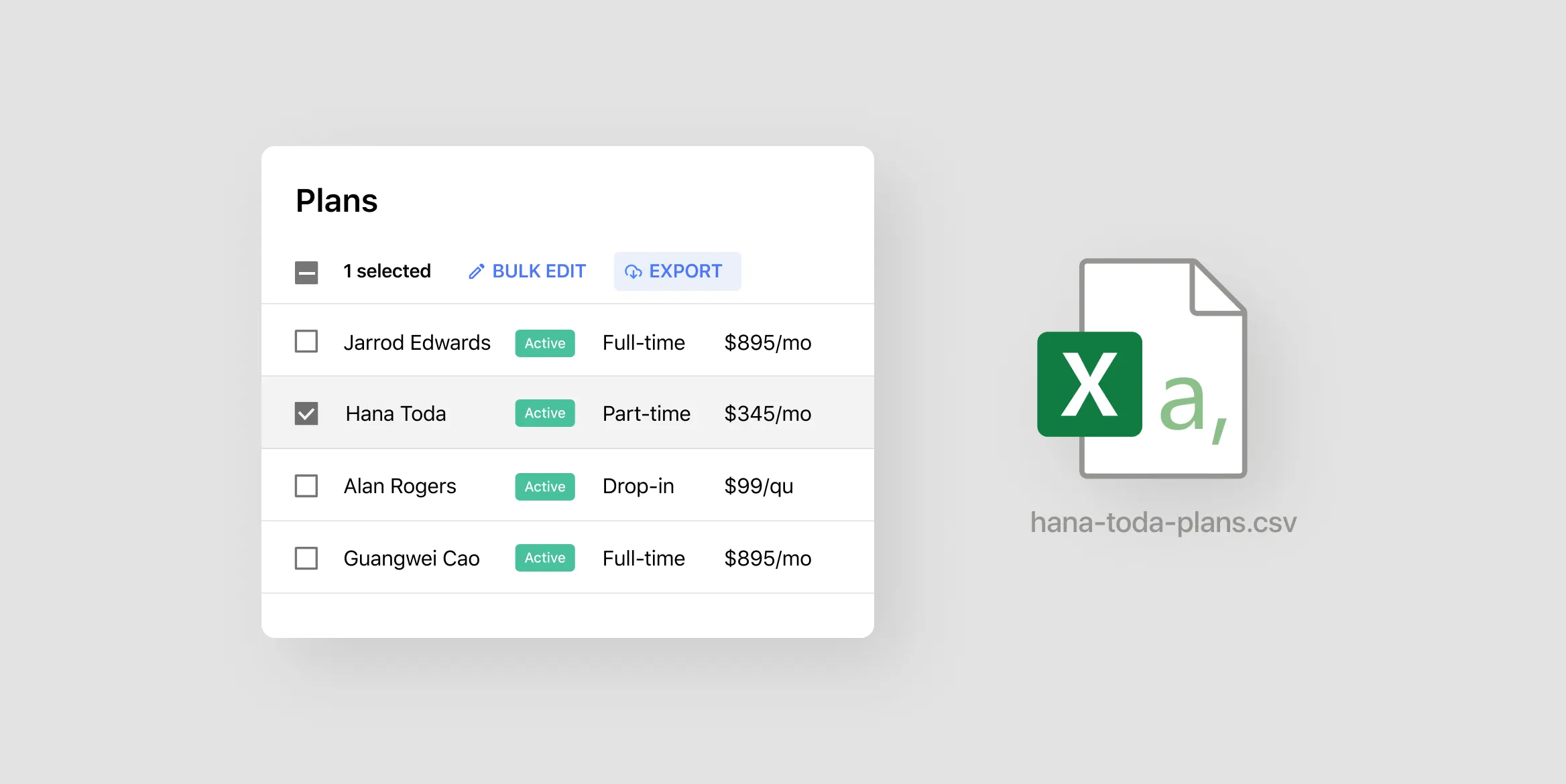Screen dimensions: 1566x784
Task: Select the name Guangwei Cao
Action: point(412,558)
